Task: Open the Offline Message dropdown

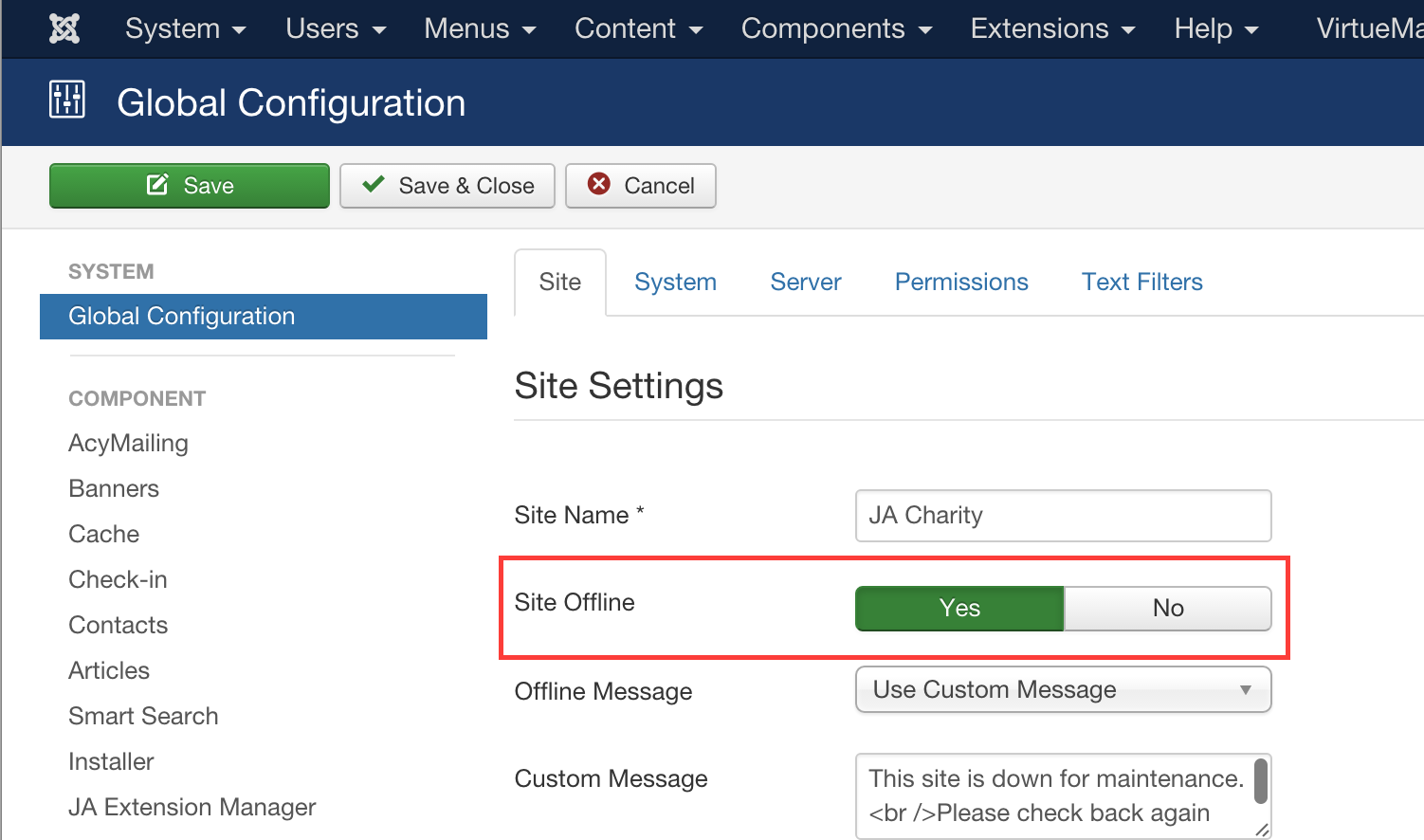Action: (1064, 690)
